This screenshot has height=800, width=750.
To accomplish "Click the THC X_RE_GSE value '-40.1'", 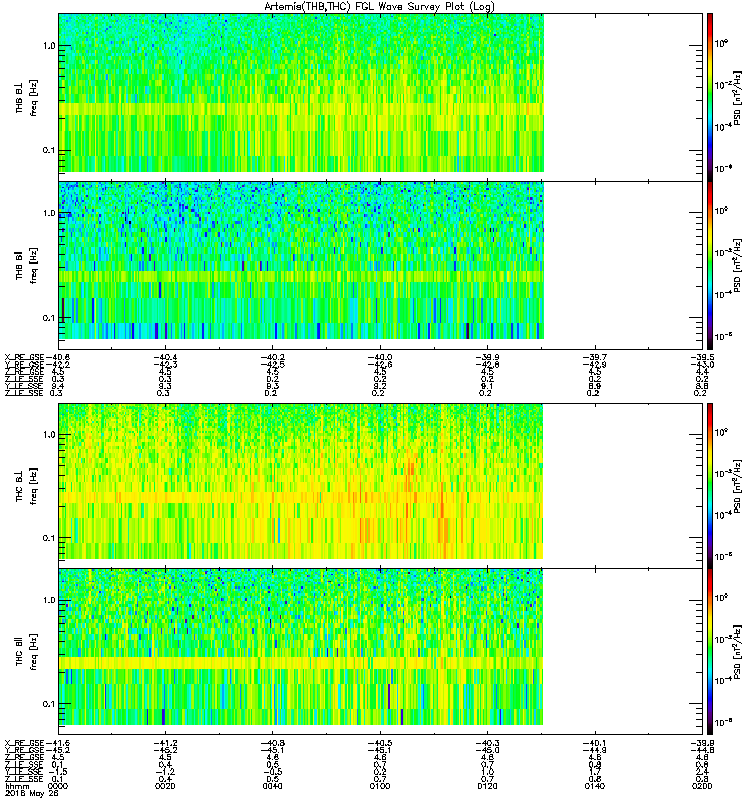I will pyautogui.click(x=595, y=743).
